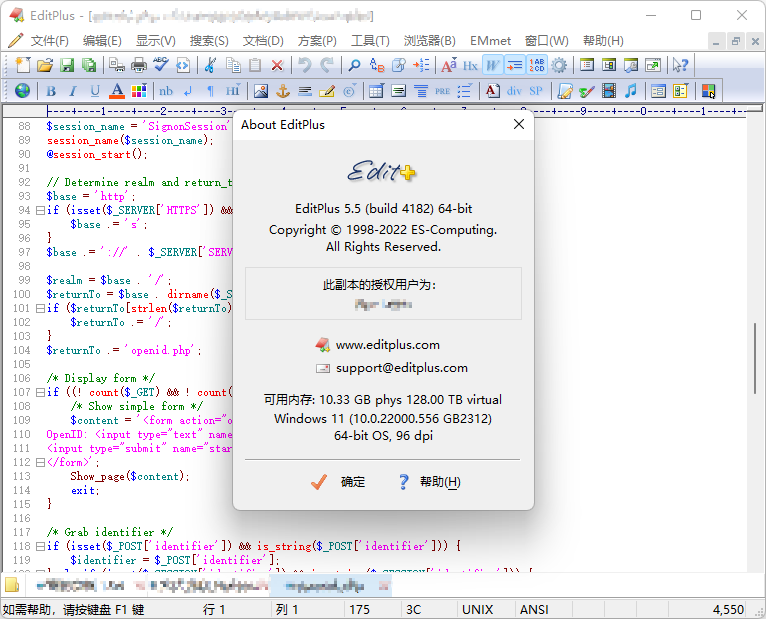Screen dimensions: 766x619
Task: Apply bold HTML tag with the B icon
Action: 51,91
